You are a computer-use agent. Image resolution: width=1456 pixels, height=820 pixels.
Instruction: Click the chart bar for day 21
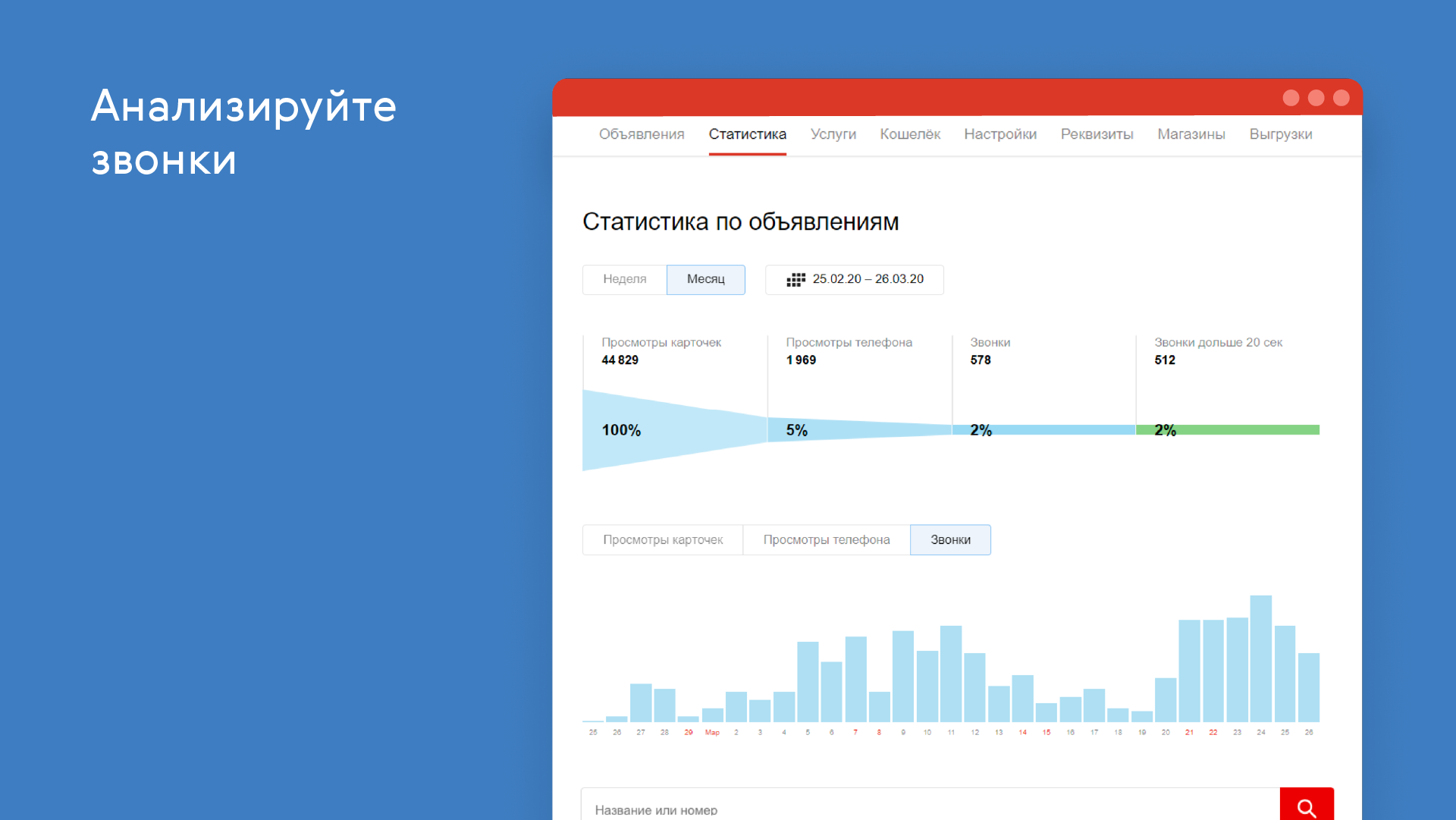(x=1189, y=671)
